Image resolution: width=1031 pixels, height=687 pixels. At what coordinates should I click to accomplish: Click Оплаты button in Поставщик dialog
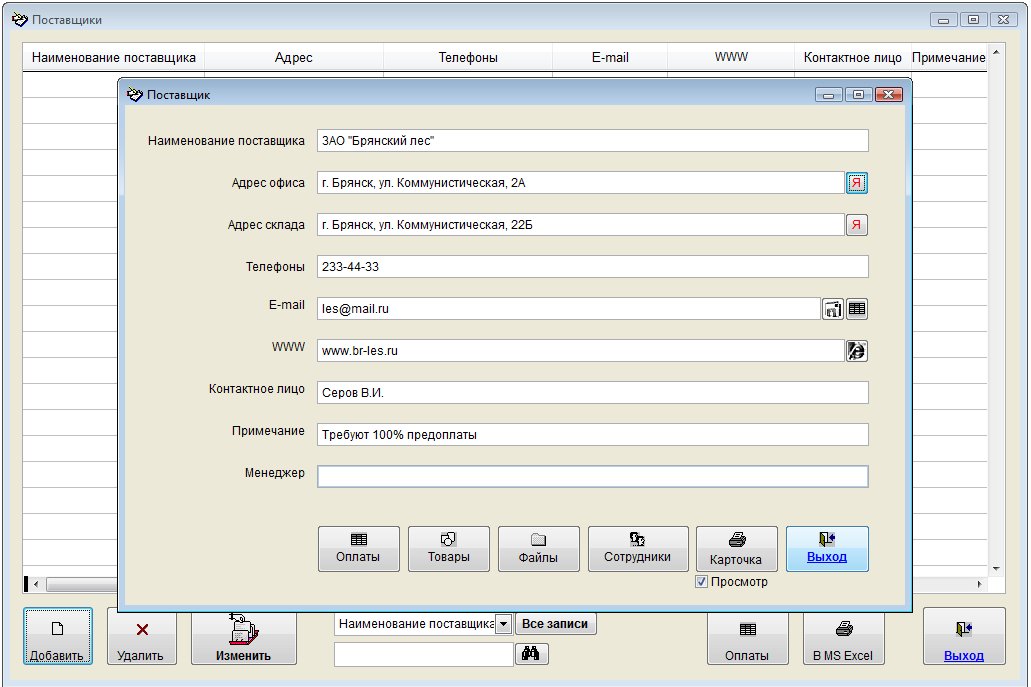click(x=358, y=549)
